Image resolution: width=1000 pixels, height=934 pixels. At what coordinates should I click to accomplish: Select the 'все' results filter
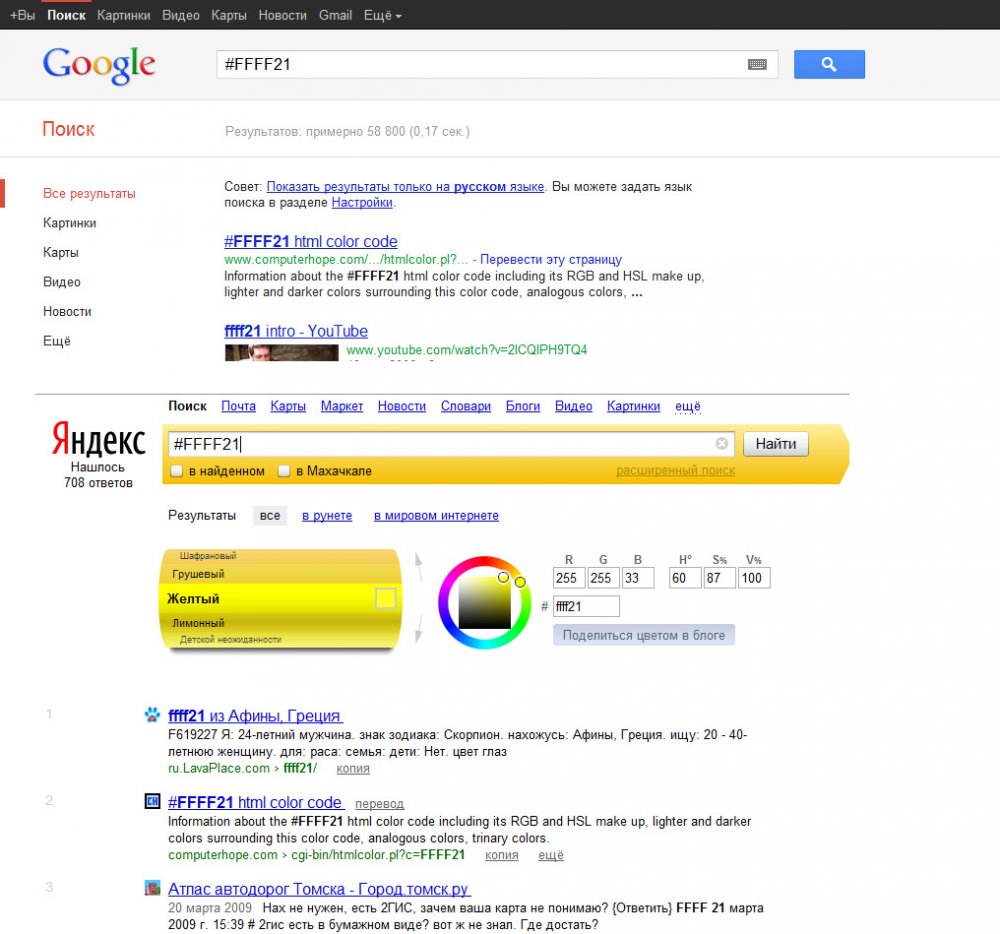(x=270, y=516)
